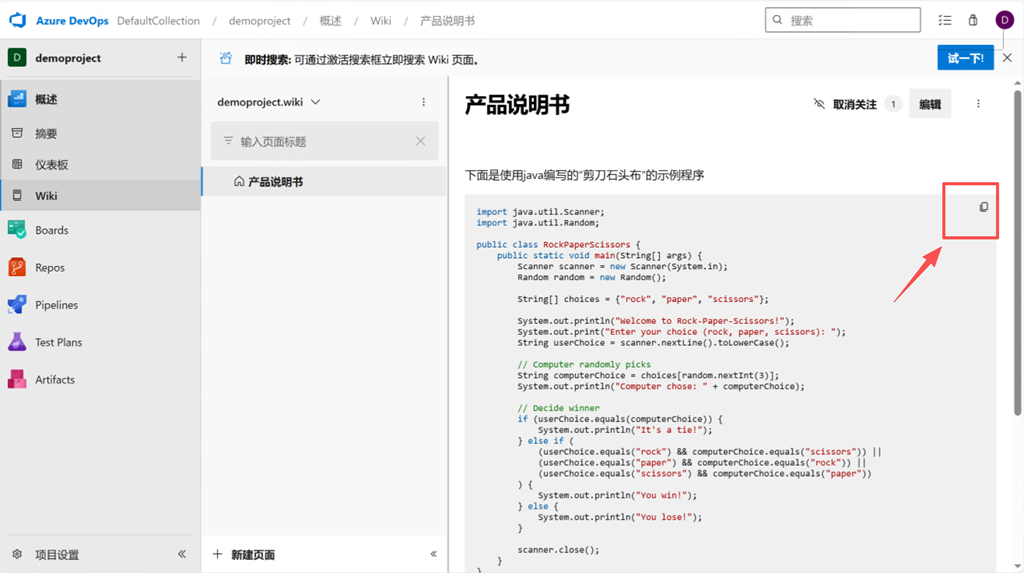The image size is (1024, 573).
Task: Click the 仪表板 sidebar icon
Action: [x=17, y=164]
